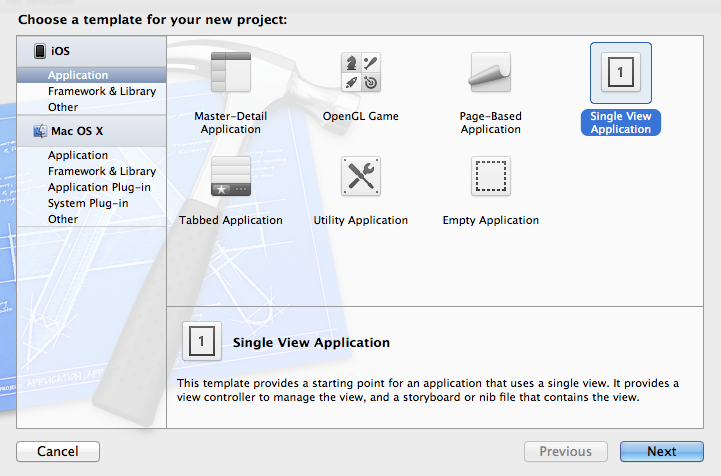Image resolution: width=721 pixels, height=476 pixels.
Task: Select the Single View Application icon
Action: 620,73
